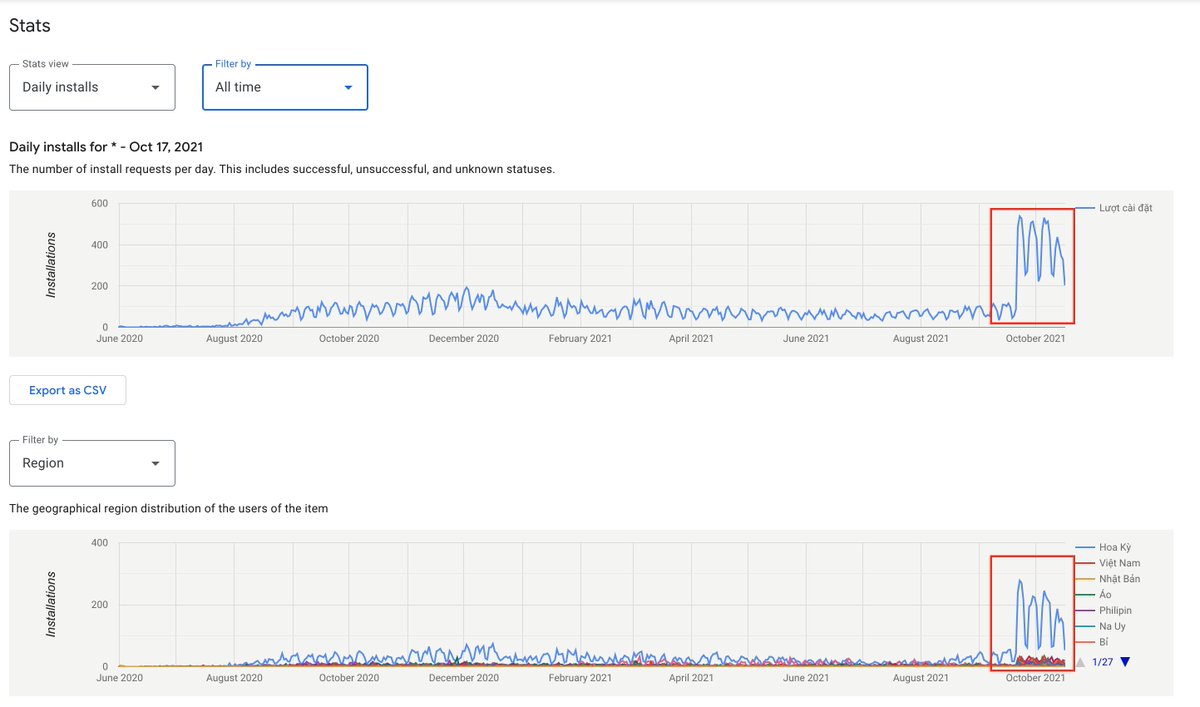Go to next legend page arrow
The width and height of the screenshot is (1200, 707).
coord(1125,661)
